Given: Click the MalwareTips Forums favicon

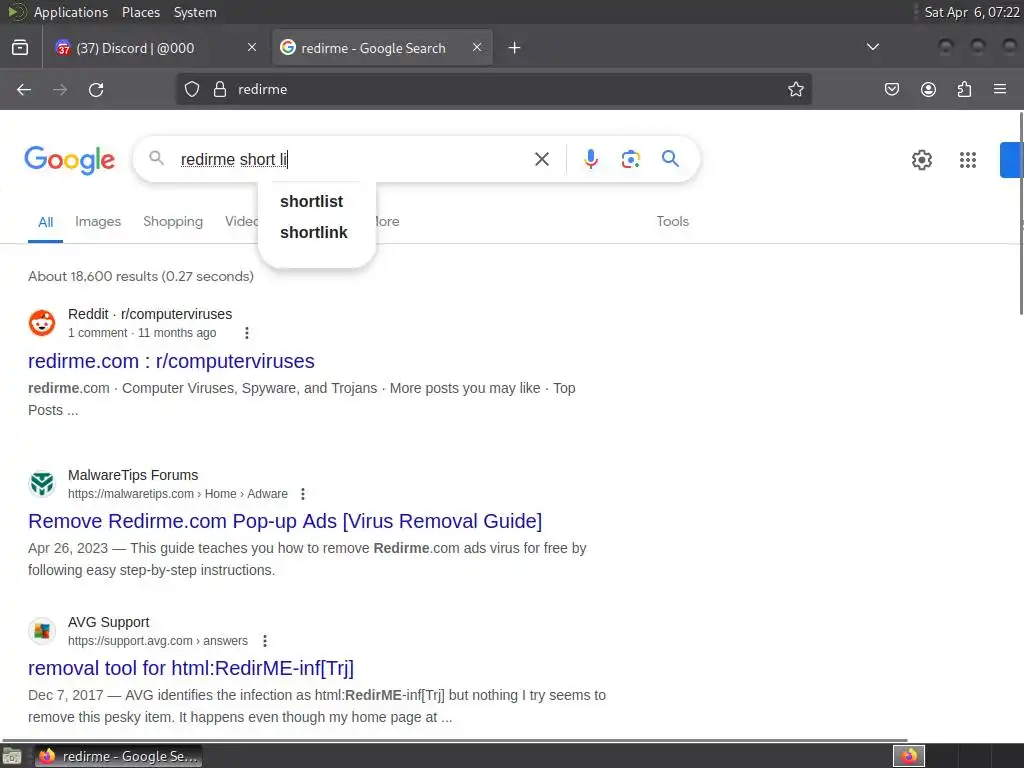Looking at the screenshot, I should click(x=42, y=484).
